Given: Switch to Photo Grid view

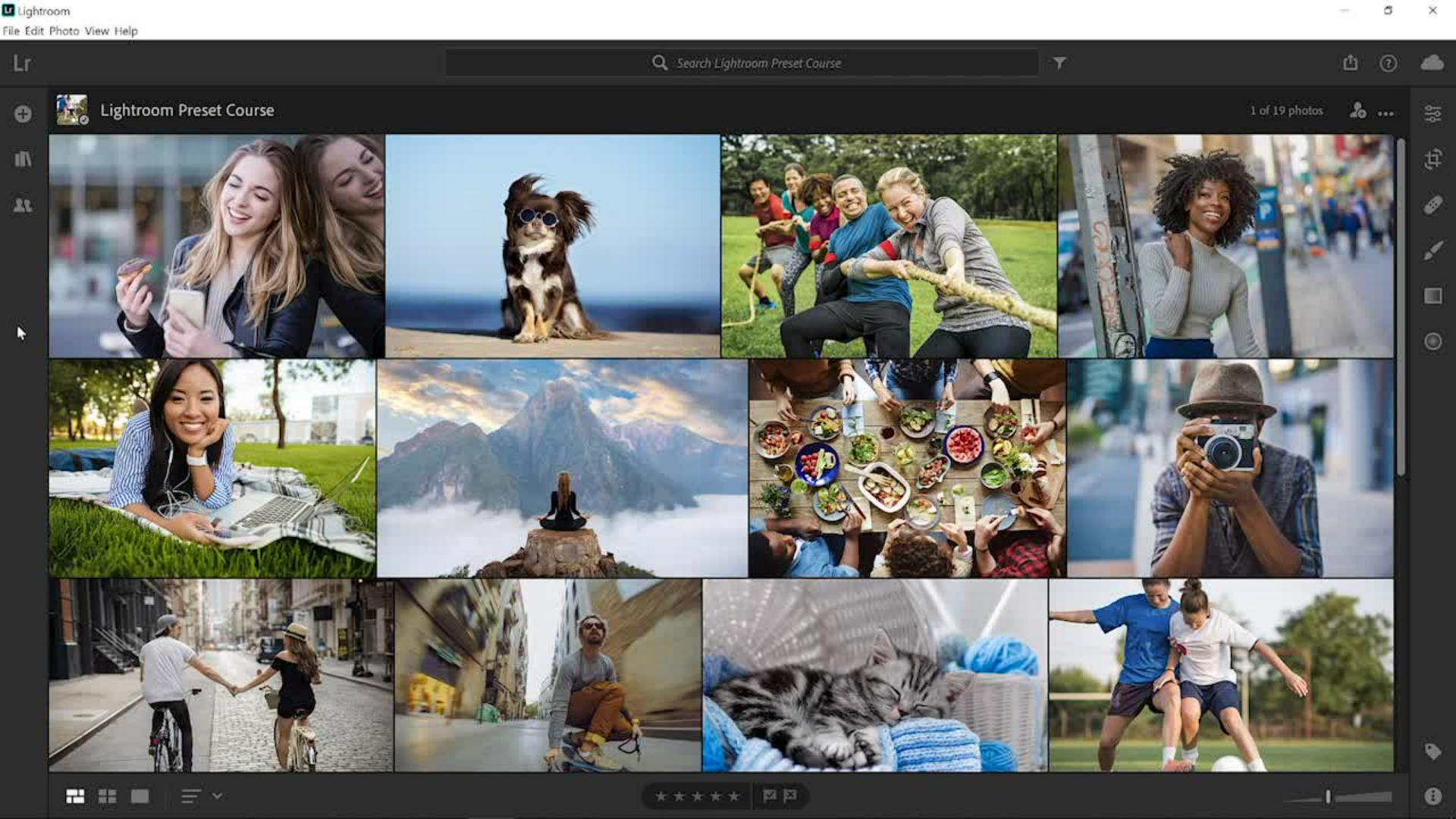Looking at the screenshot, I should (x=75, y=796).
